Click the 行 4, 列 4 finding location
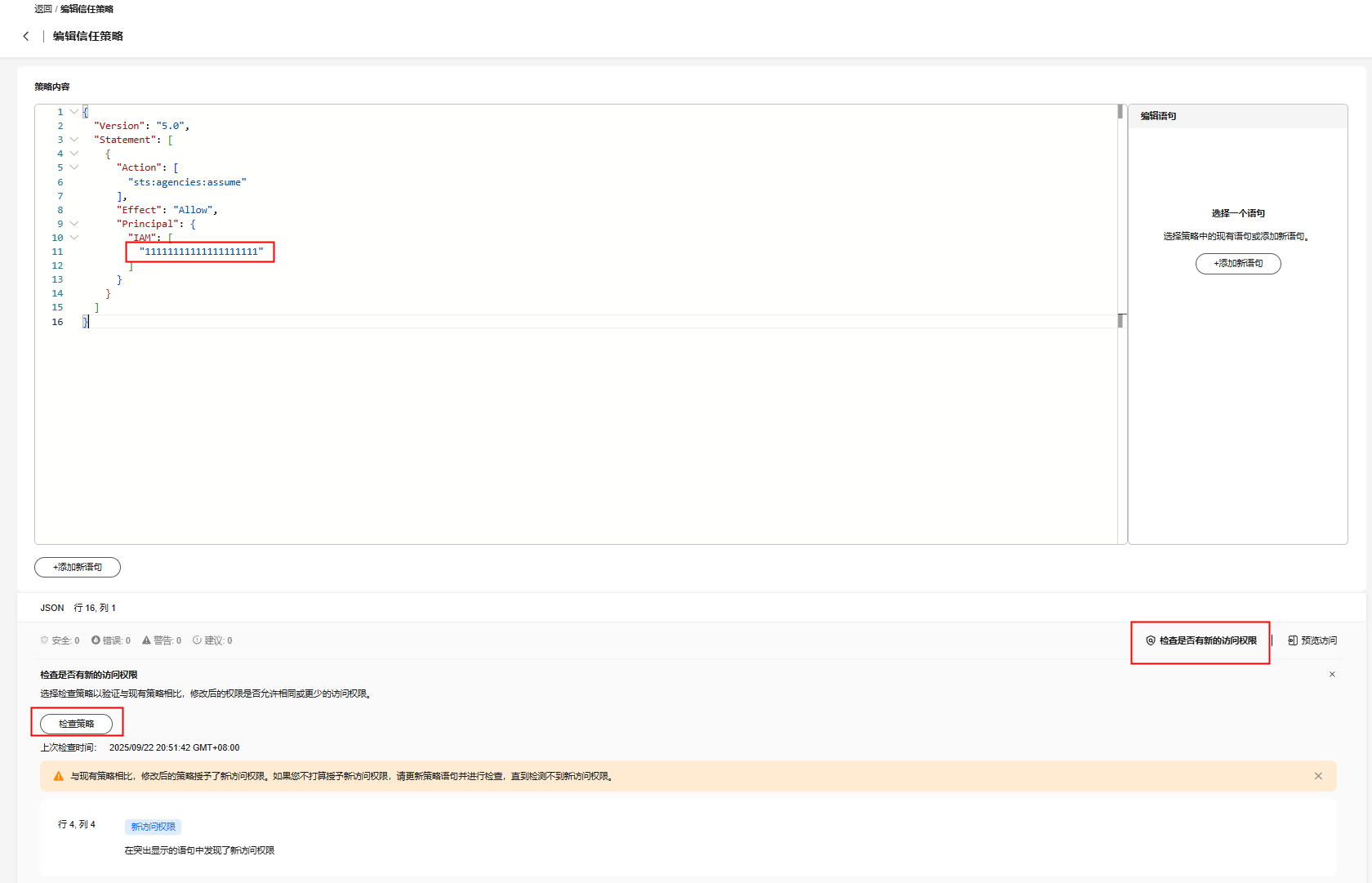 pyautogui.click(x=77, y=824)
